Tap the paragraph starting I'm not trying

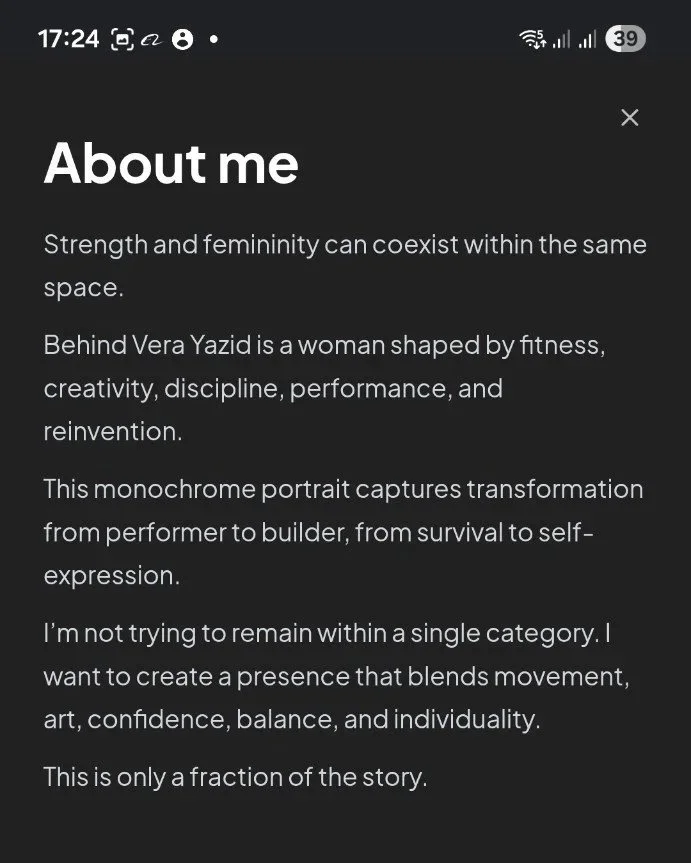coord(336,676)
